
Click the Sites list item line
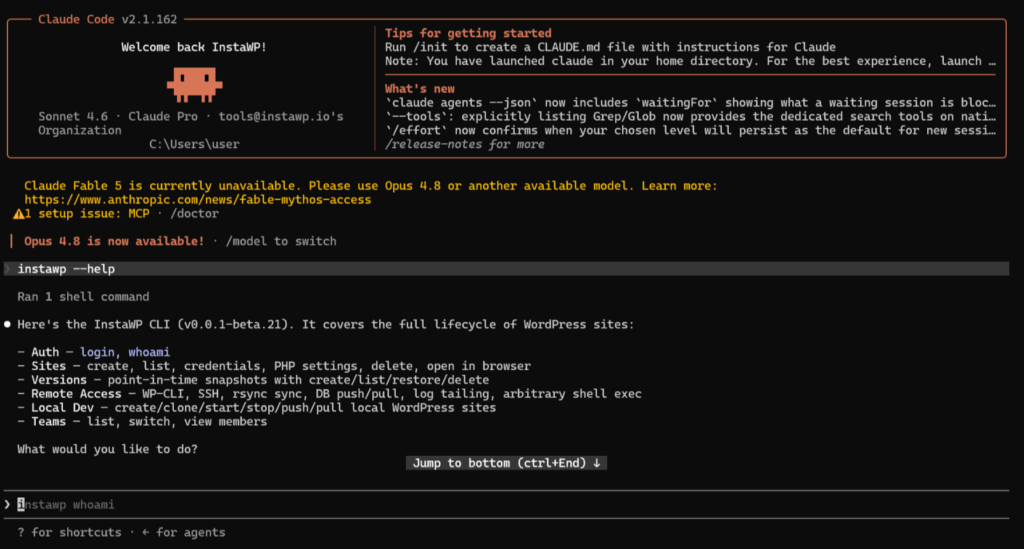pyautogui.click(x=274, y=366)
